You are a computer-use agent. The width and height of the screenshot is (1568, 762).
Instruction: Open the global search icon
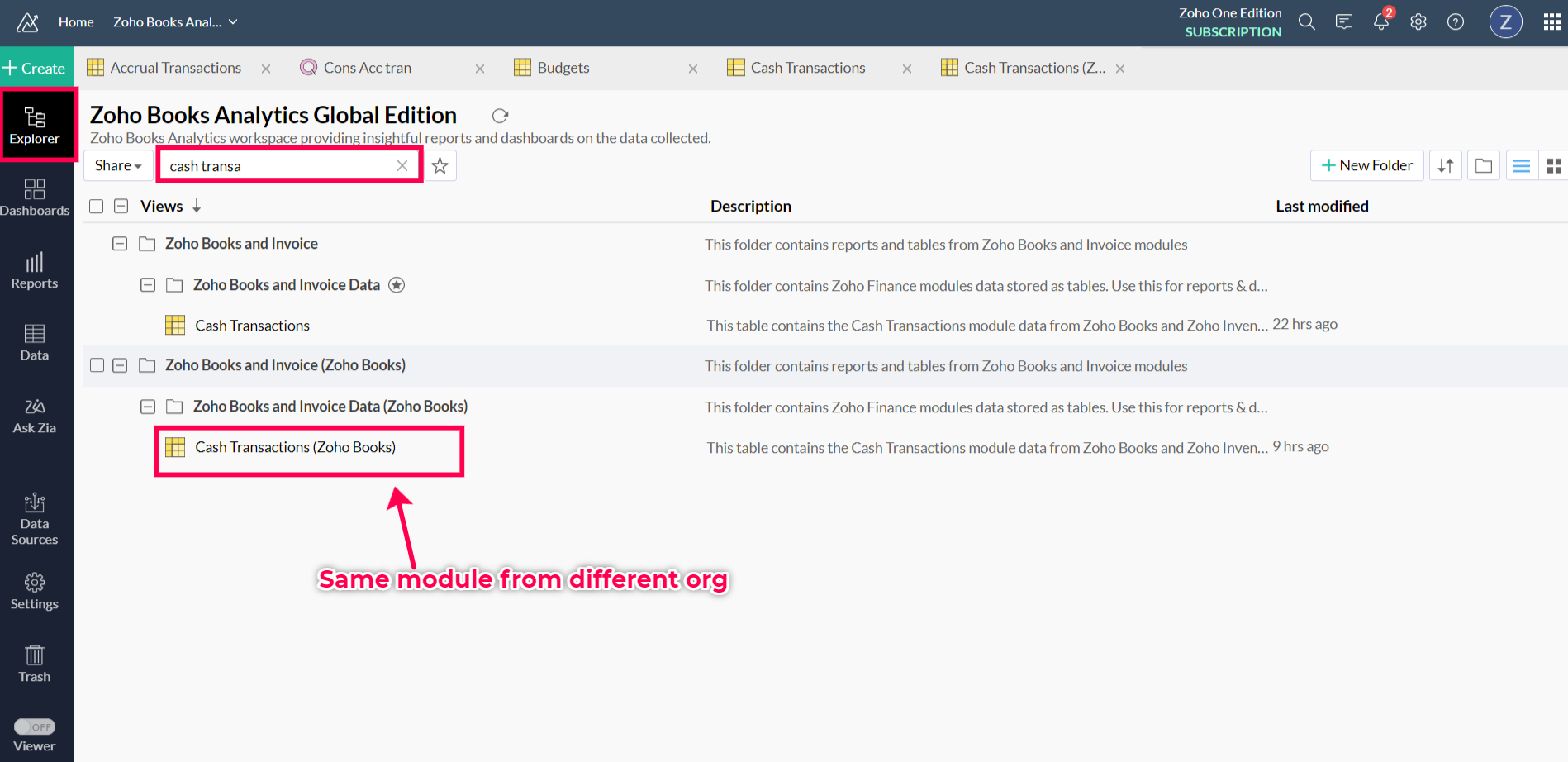(x=1307, y=22)
